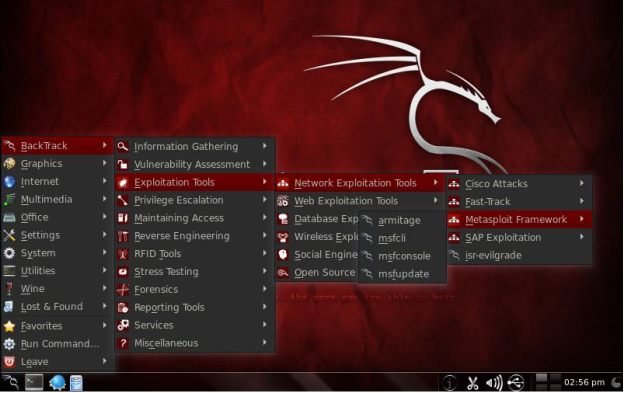Click the Privilege Escalation icon
624x393 pixels.
[123, 200]
